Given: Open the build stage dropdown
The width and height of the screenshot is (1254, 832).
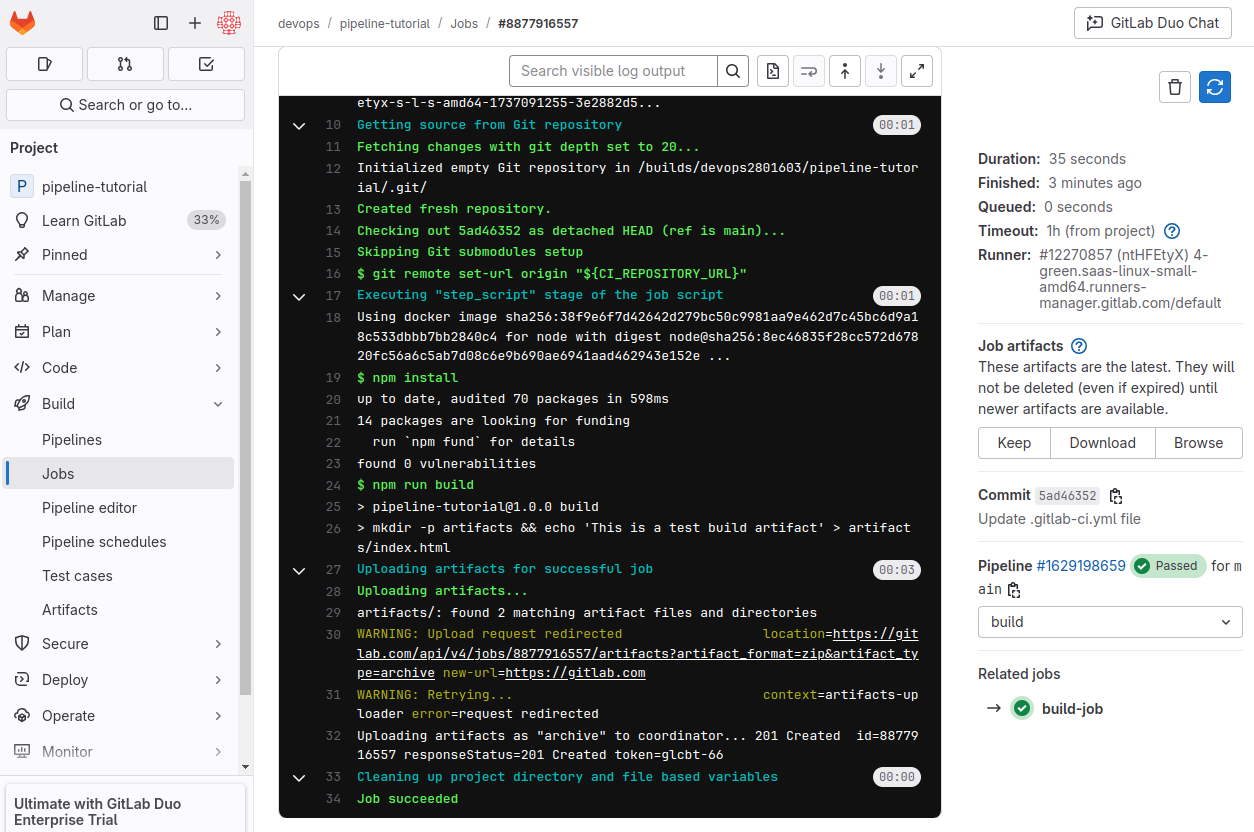Looking at the screenshot, I should click(x=1110, y=622).
